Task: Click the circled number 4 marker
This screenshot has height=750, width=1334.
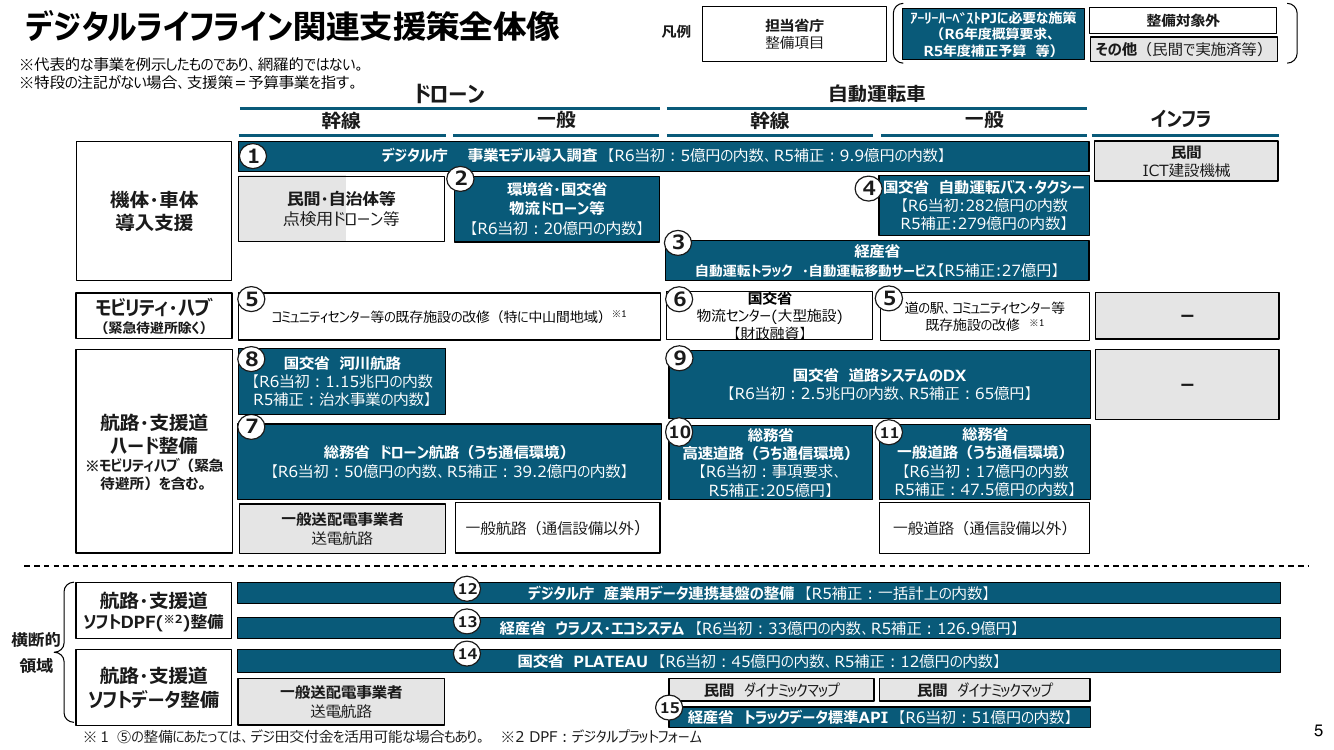Action: coord(869,187)
